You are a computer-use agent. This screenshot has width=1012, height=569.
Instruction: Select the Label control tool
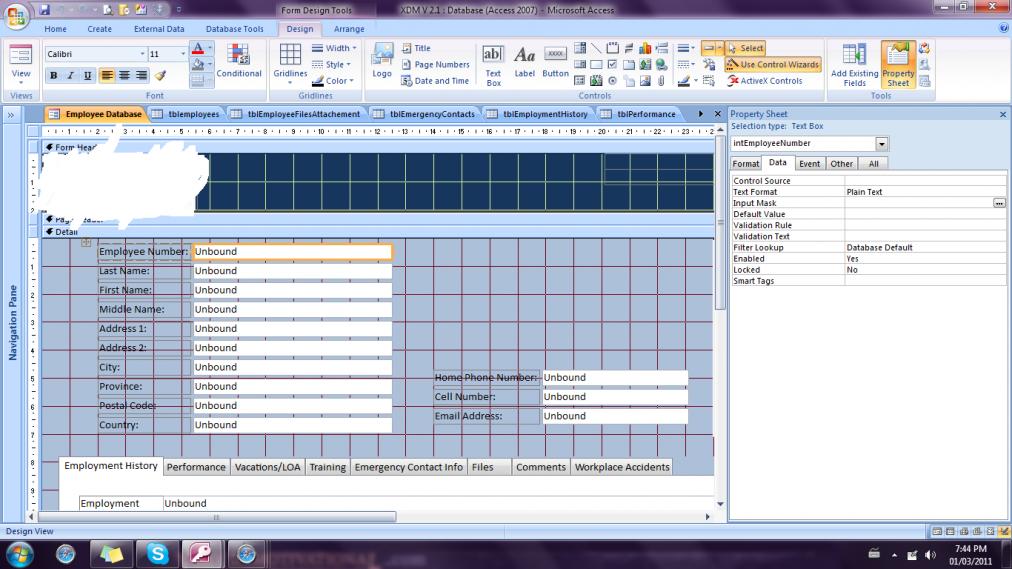click(x=524, y=65)
